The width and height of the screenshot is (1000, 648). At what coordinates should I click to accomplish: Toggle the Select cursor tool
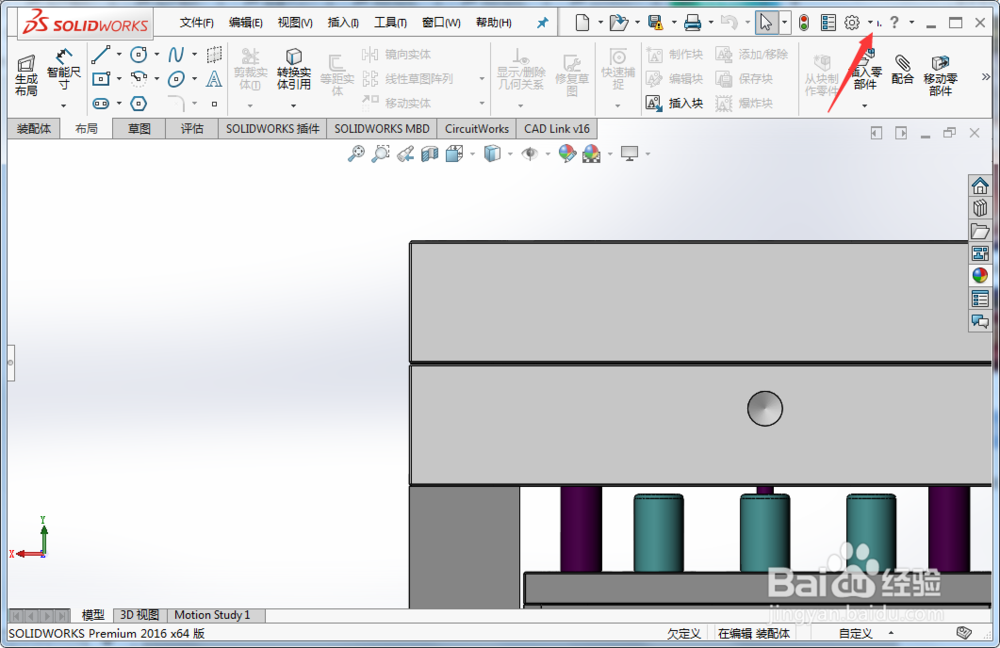click(765, 23)
